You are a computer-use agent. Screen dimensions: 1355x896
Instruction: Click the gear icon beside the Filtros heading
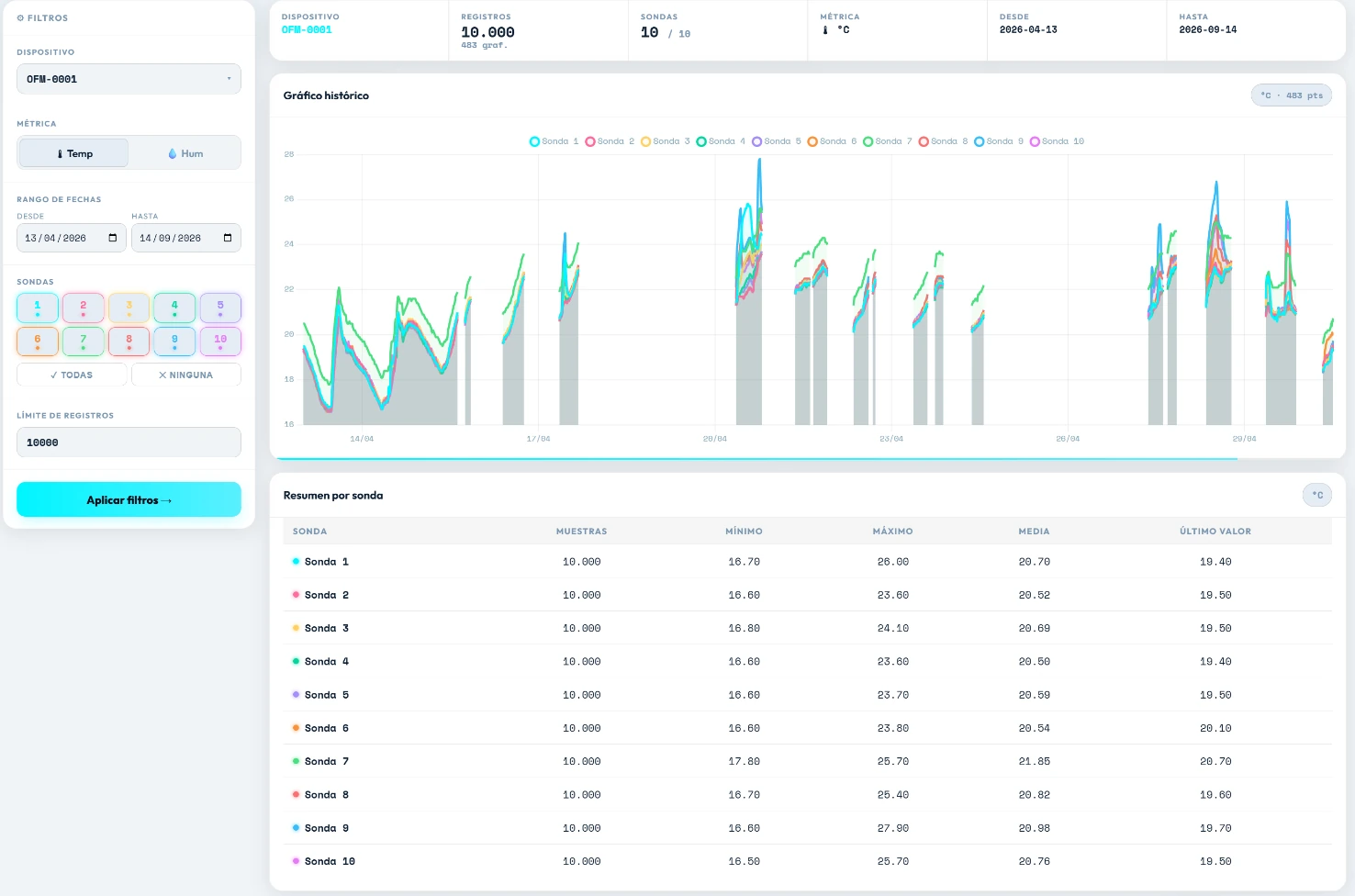tap(20, 18)
